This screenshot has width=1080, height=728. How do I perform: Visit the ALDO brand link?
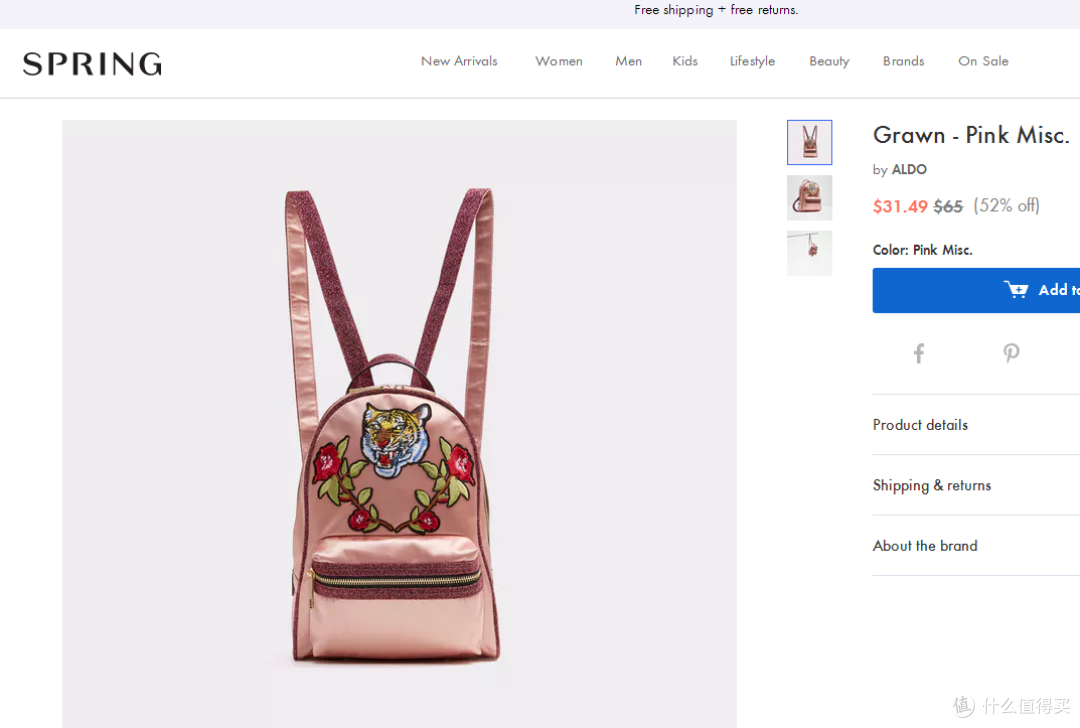(909, 169)
